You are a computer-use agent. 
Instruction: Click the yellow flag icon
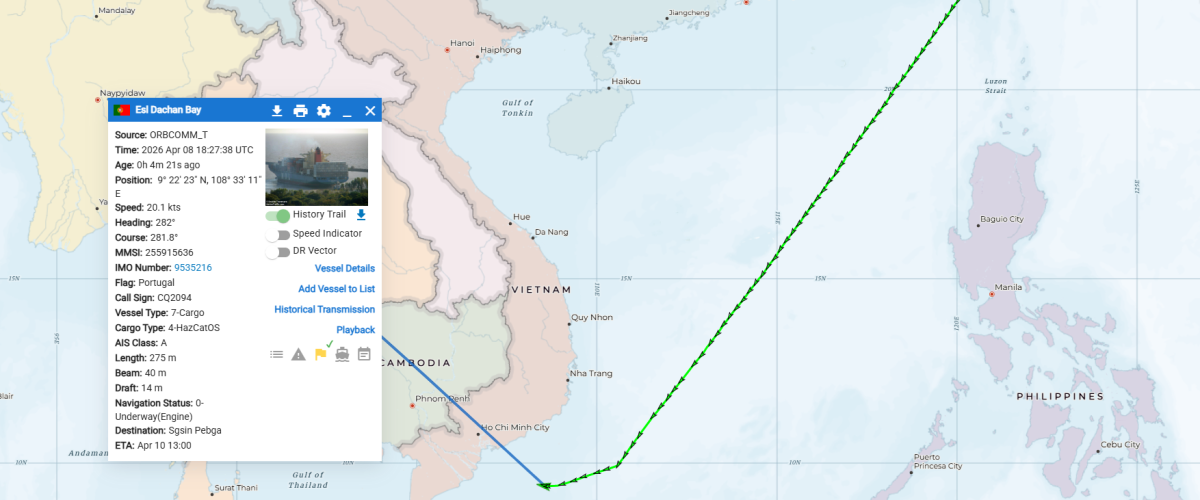click(x=321, y=353)
